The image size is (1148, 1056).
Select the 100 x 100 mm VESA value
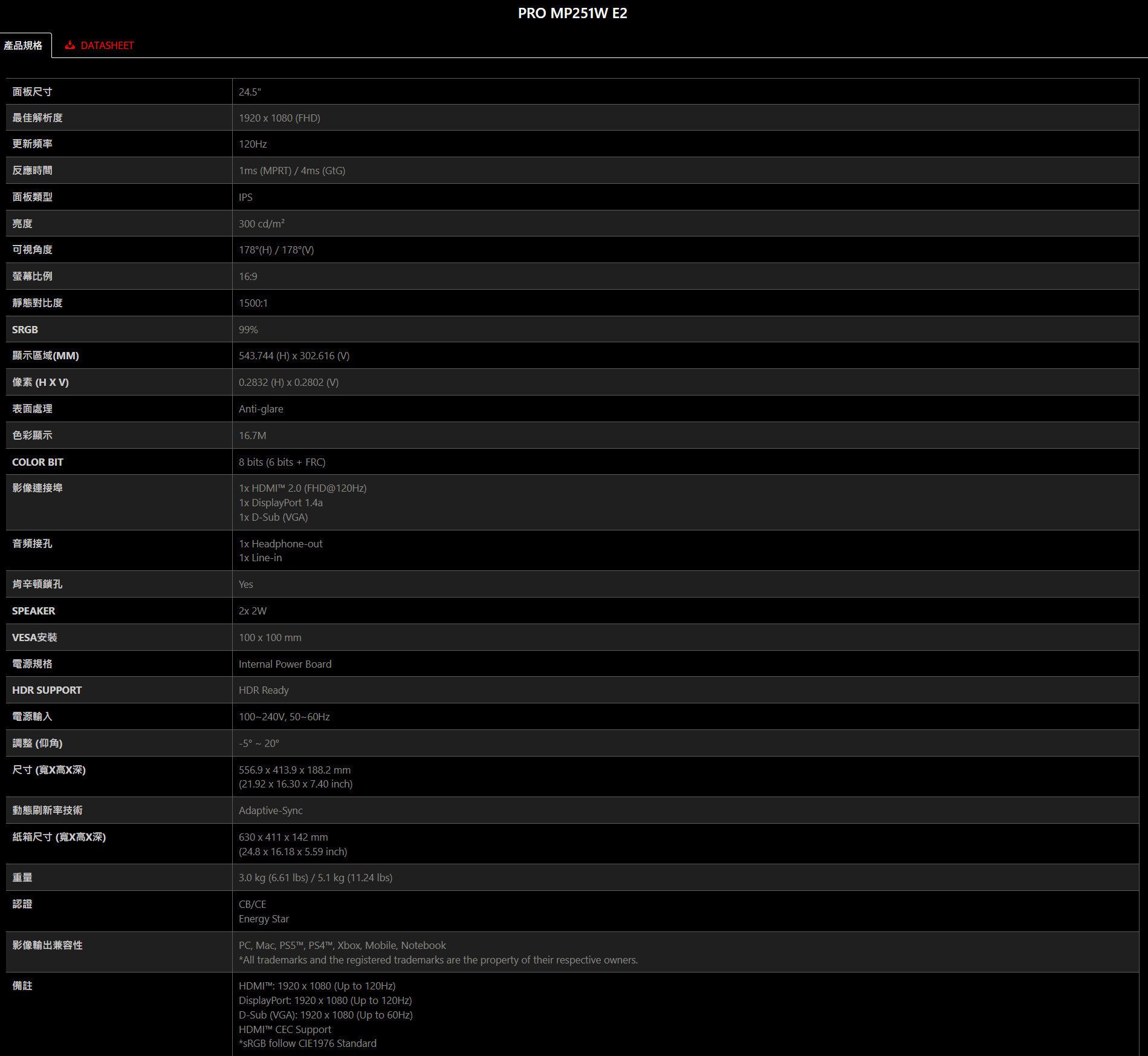click(270, 637)
